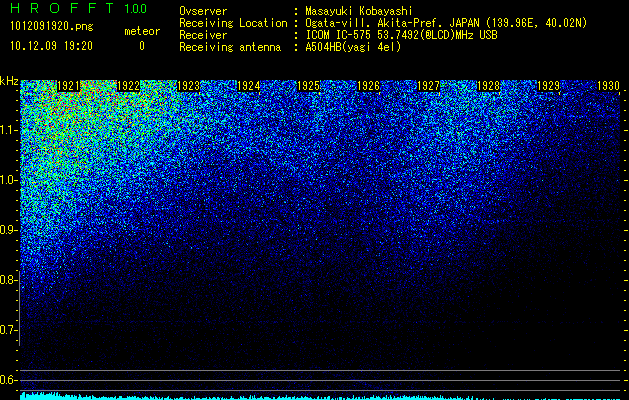Click the observer name Masayuki Kobayashi

(x=359, y=11)
